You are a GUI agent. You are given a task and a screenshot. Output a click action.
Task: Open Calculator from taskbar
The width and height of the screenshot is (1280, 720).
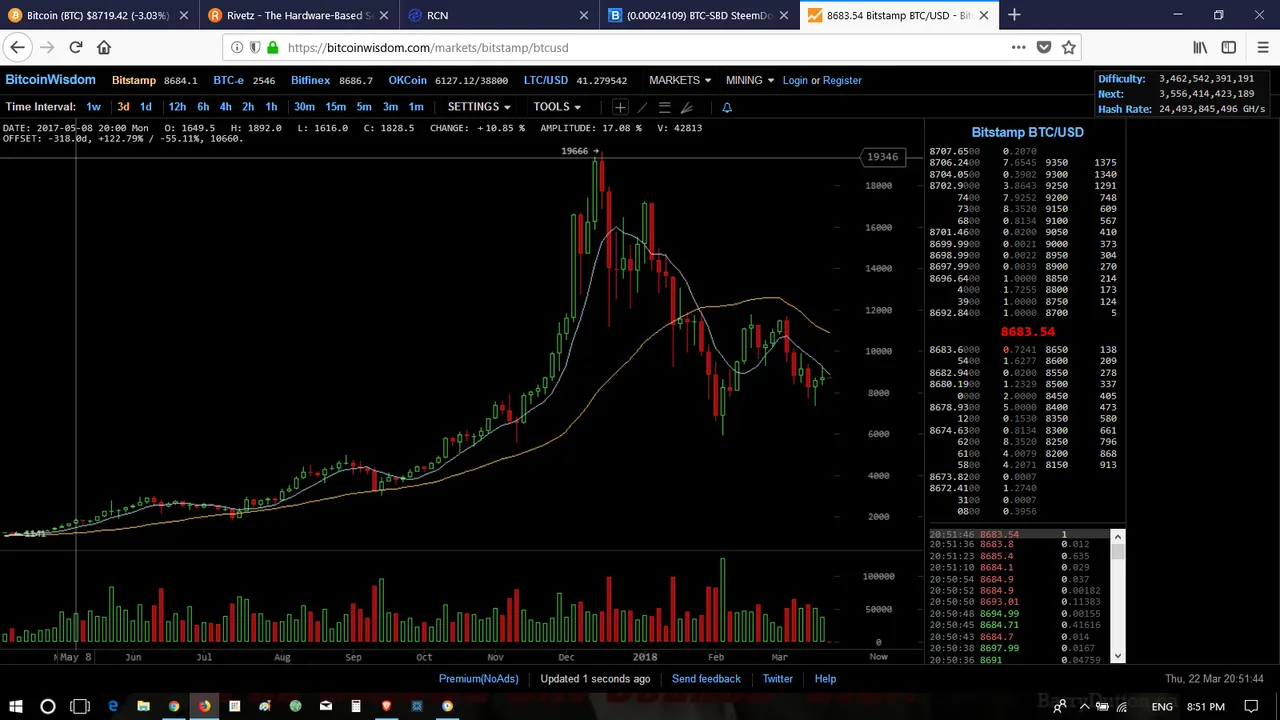[x=355, y=707]
